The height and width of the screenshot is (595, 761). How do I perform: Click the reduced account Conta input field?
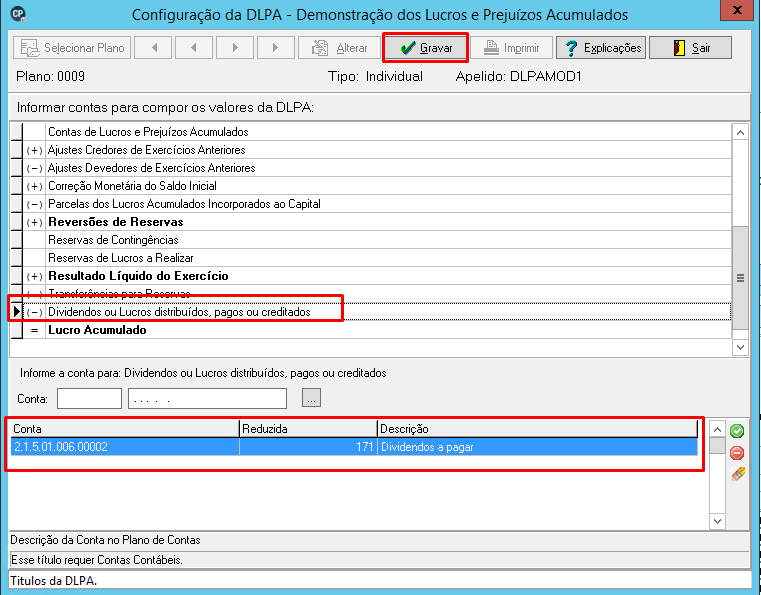89,398
